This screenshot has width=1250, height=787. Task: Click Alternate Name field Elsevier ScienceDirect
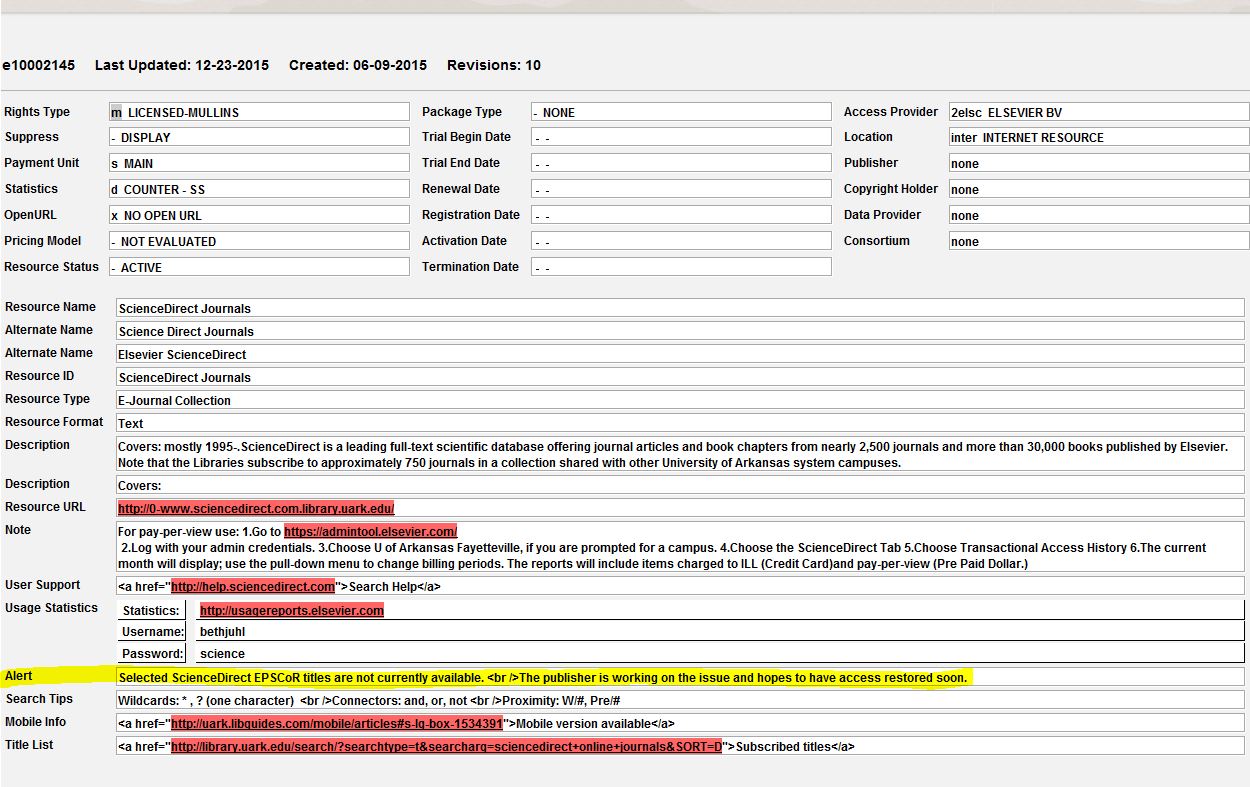pyautogui.click(x=680, y=354)
